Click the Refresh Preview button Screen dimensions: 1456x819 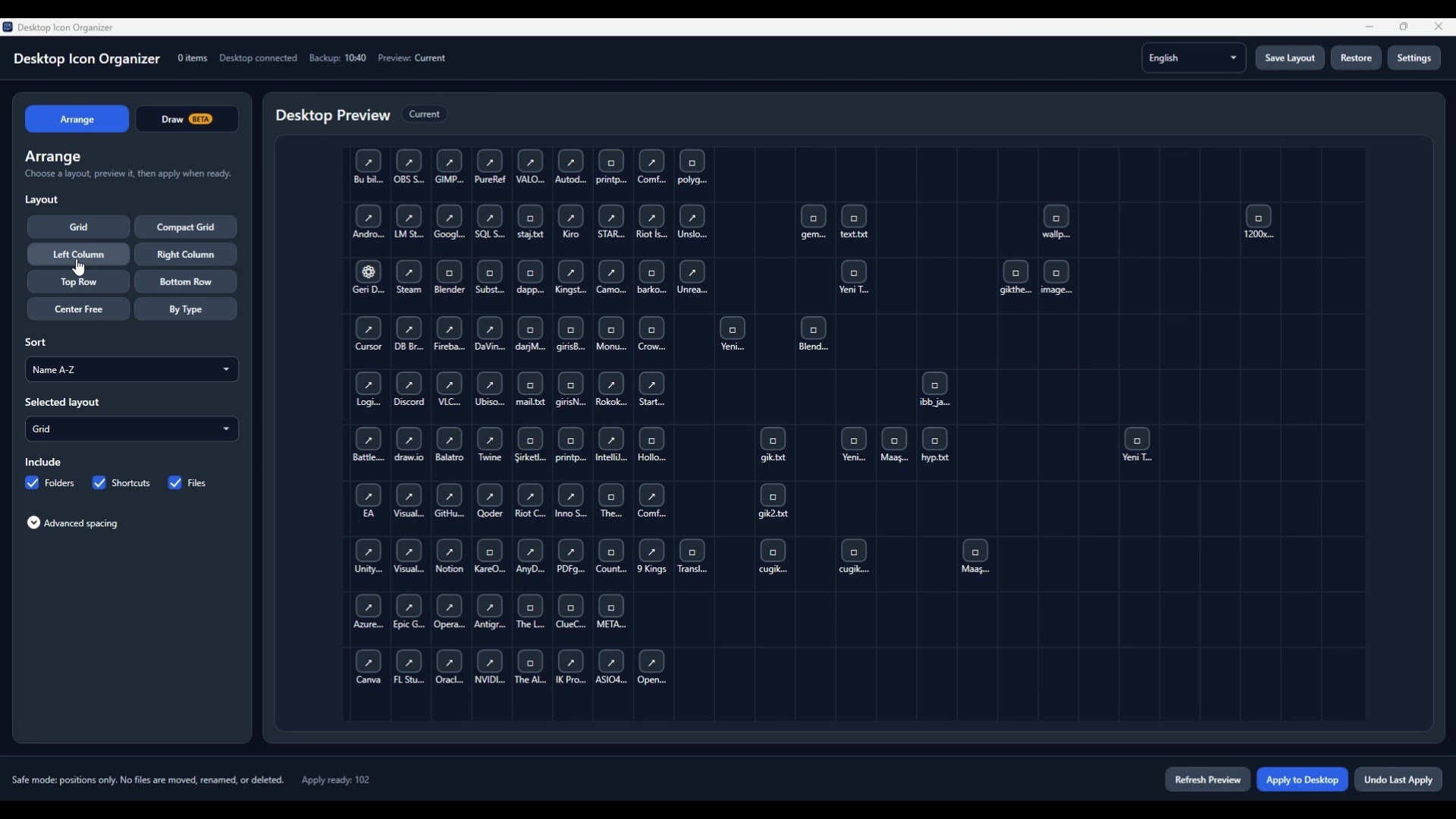click(1208, 780)
